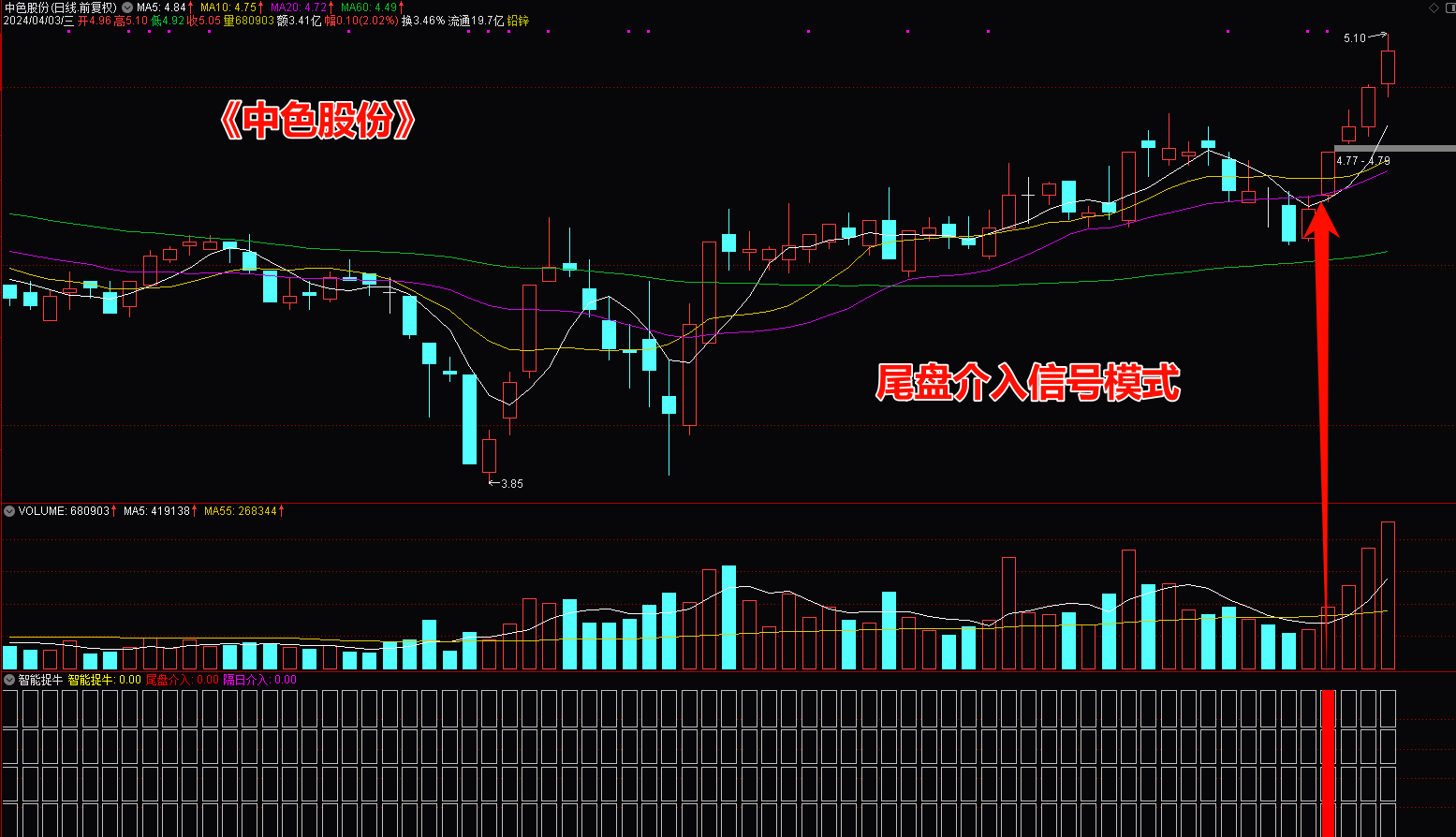Click the 尾盘介入: 0.00 value
Viewport: 1456px width, 837px height.
coord(183,680)
